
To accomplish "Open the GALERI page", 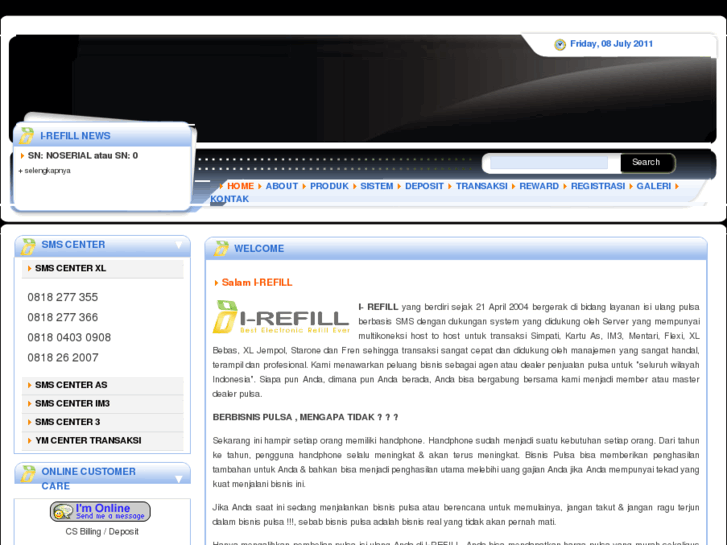I will [653, 186].
